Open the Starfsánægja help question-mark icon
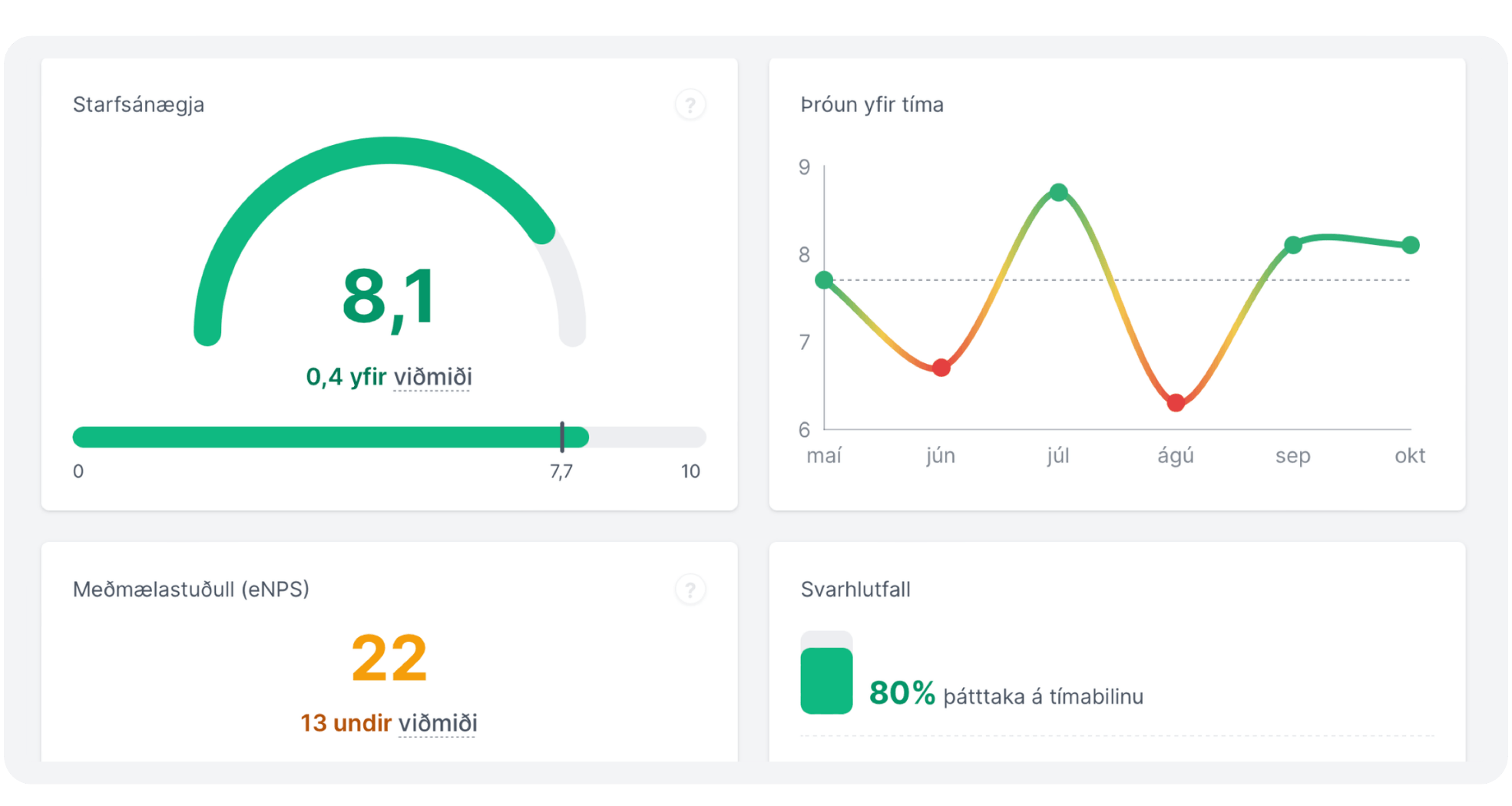This screenshot has height=806, width=1512. [x=690, y=104]
